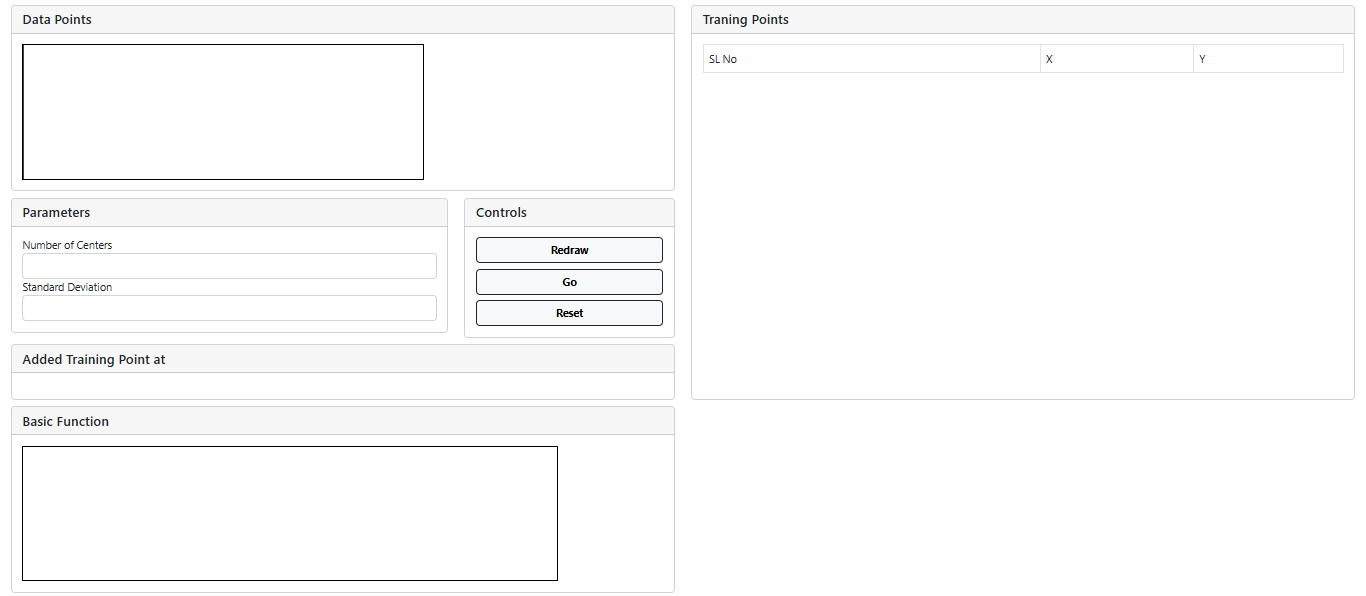Viewport: 1366px width, 596px height.
Task: Click inside the Basic Function canvas
Action: click(289, 513)
